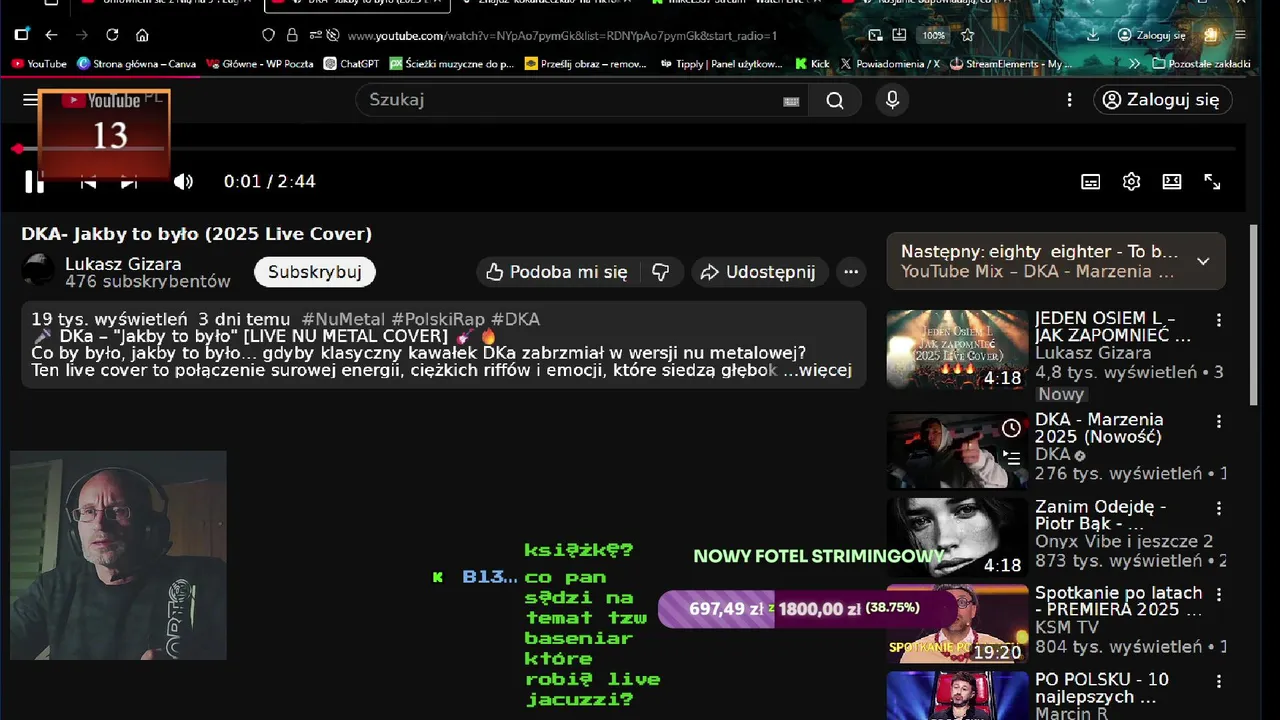Skip to the next video
This screenshot has height=720, width=1280.
[129, 181]
